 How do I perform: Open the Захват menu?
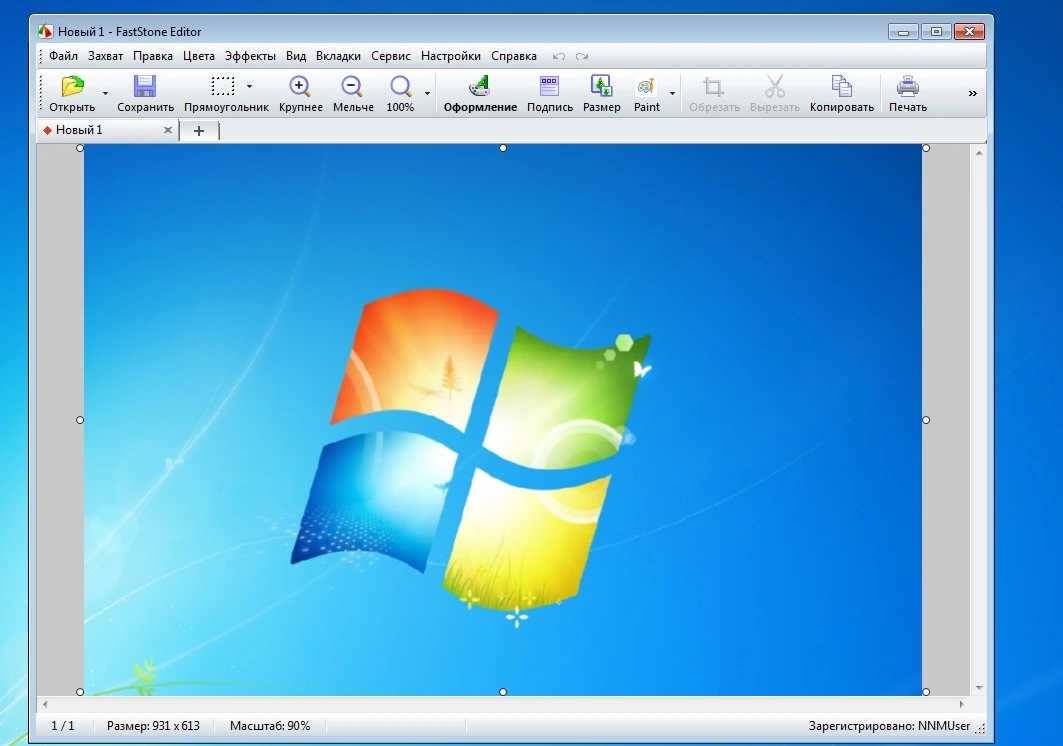click(106, 56)
